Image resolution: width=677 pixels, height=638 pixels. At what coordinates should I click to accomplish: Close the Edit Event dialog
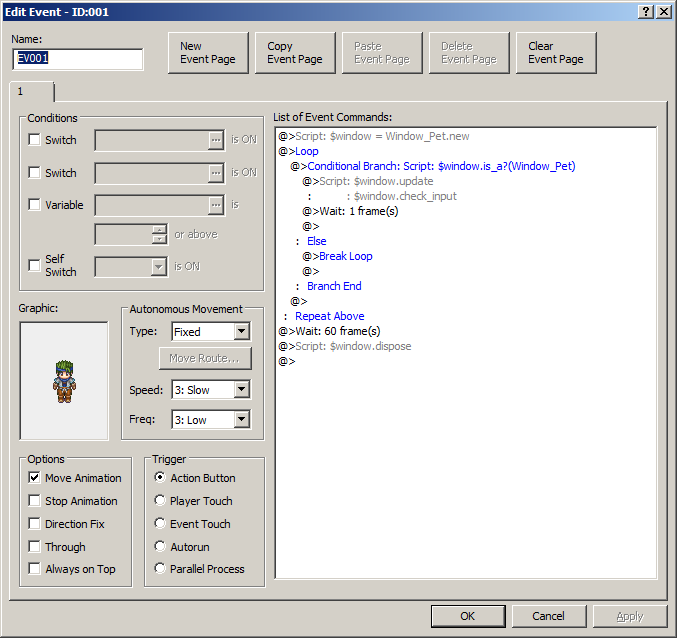click(664, 12)
